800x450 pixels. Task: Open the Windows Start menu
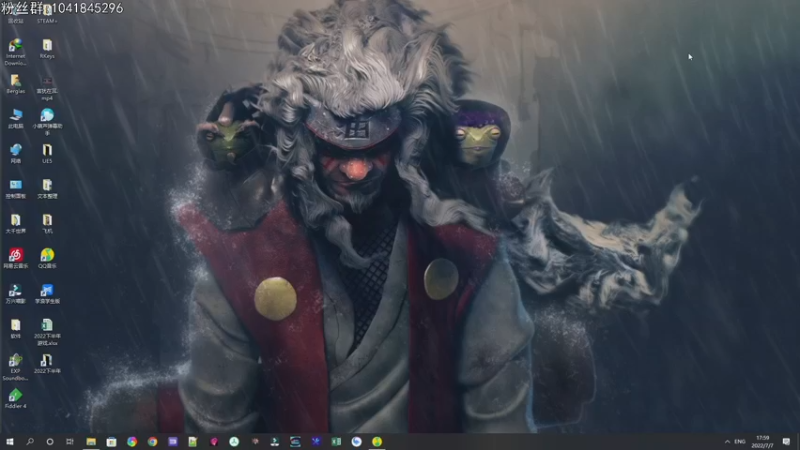click(10, 441)
